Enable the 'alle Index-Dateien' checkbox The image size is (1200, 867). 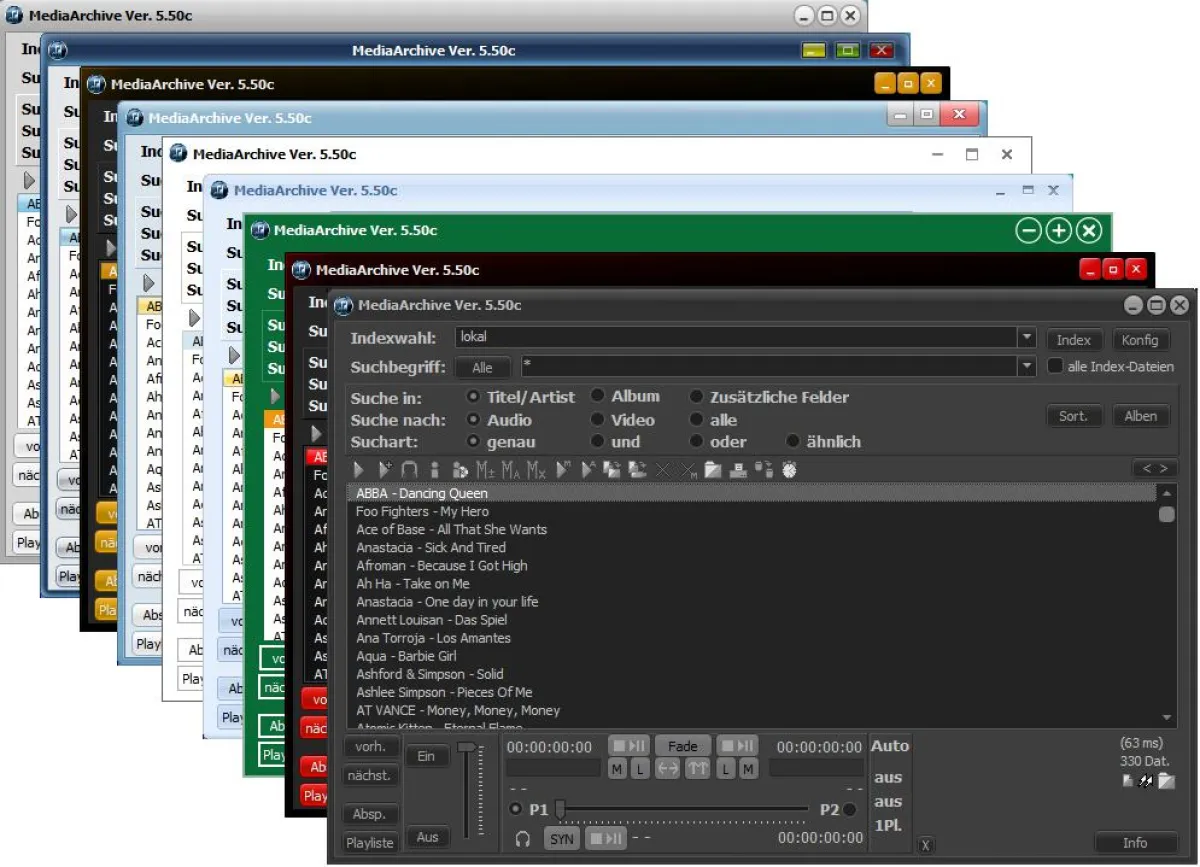(x=1054, y=367)
